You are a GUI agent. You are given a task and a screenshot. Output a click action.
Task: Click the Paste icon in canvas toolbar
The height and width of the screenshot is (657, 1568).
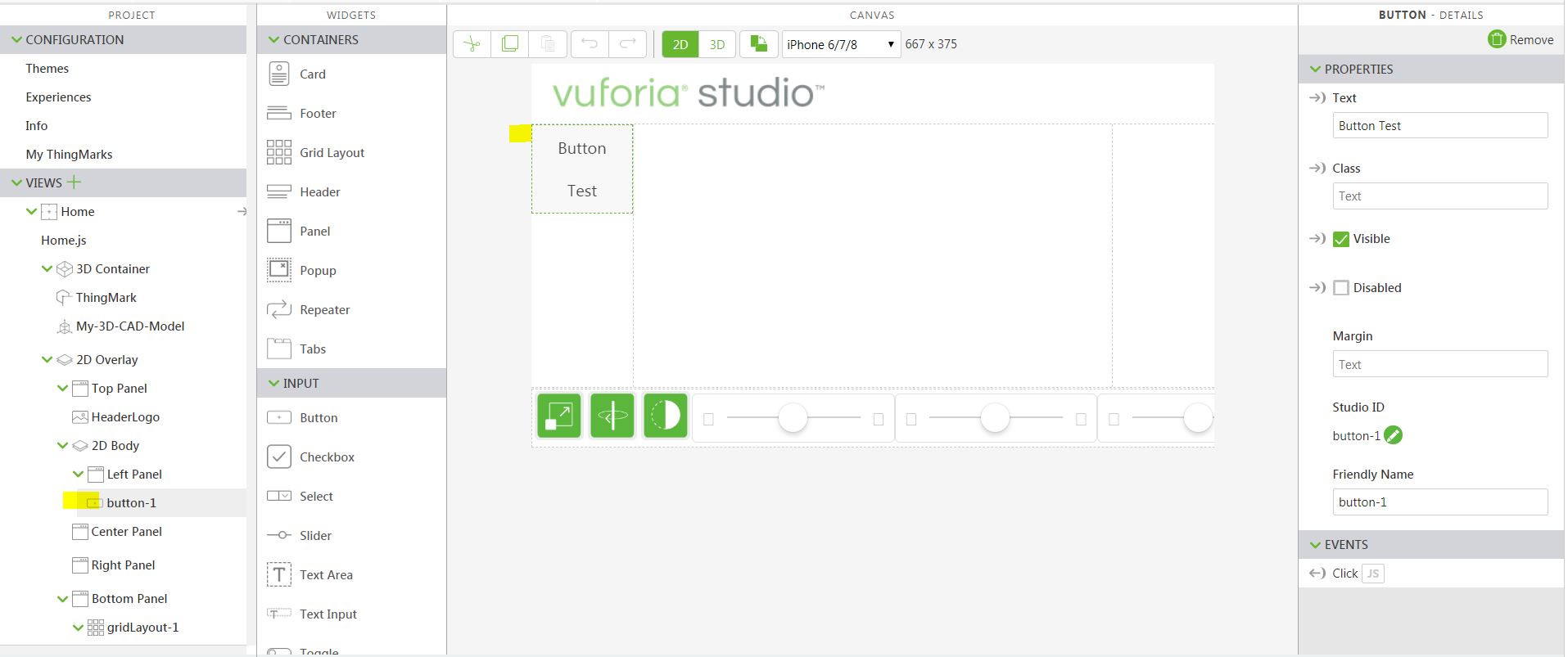tap(548, 44)
